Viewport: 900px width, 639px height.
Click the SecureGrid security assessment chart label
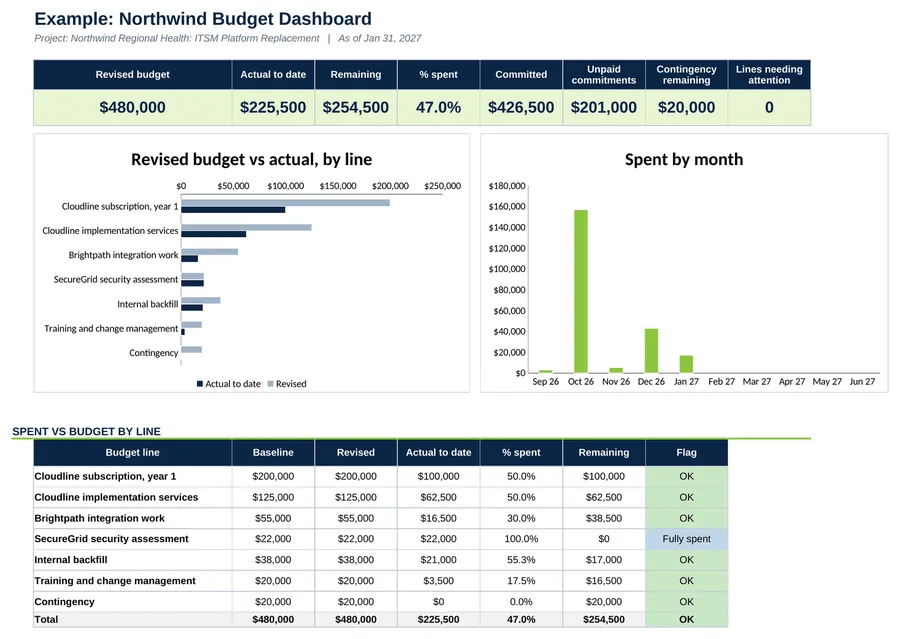click(116, 280)
